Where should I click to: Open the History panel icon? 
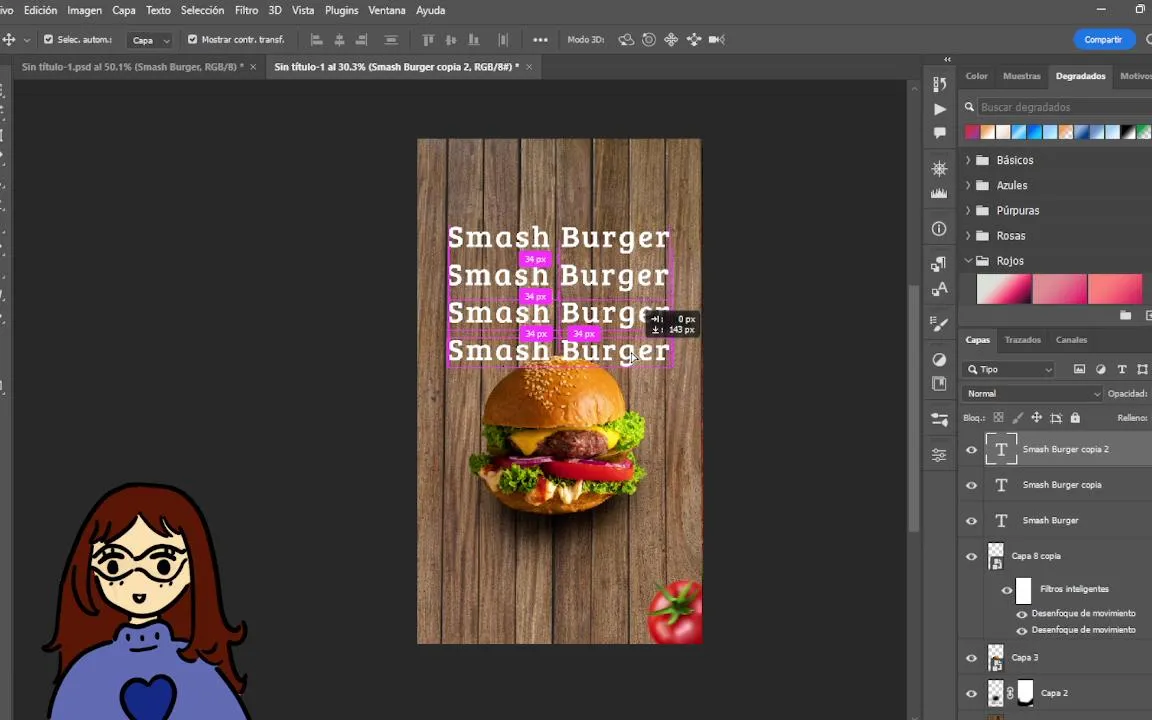tap(939, 84)
